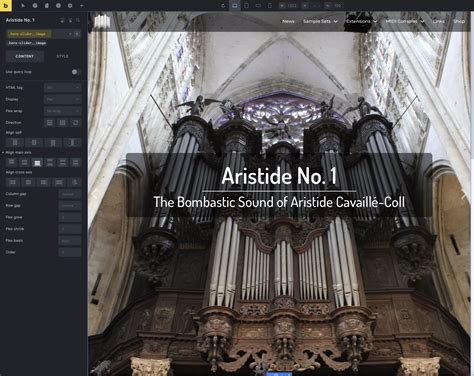Switch to the CONTENT tab

25,56
